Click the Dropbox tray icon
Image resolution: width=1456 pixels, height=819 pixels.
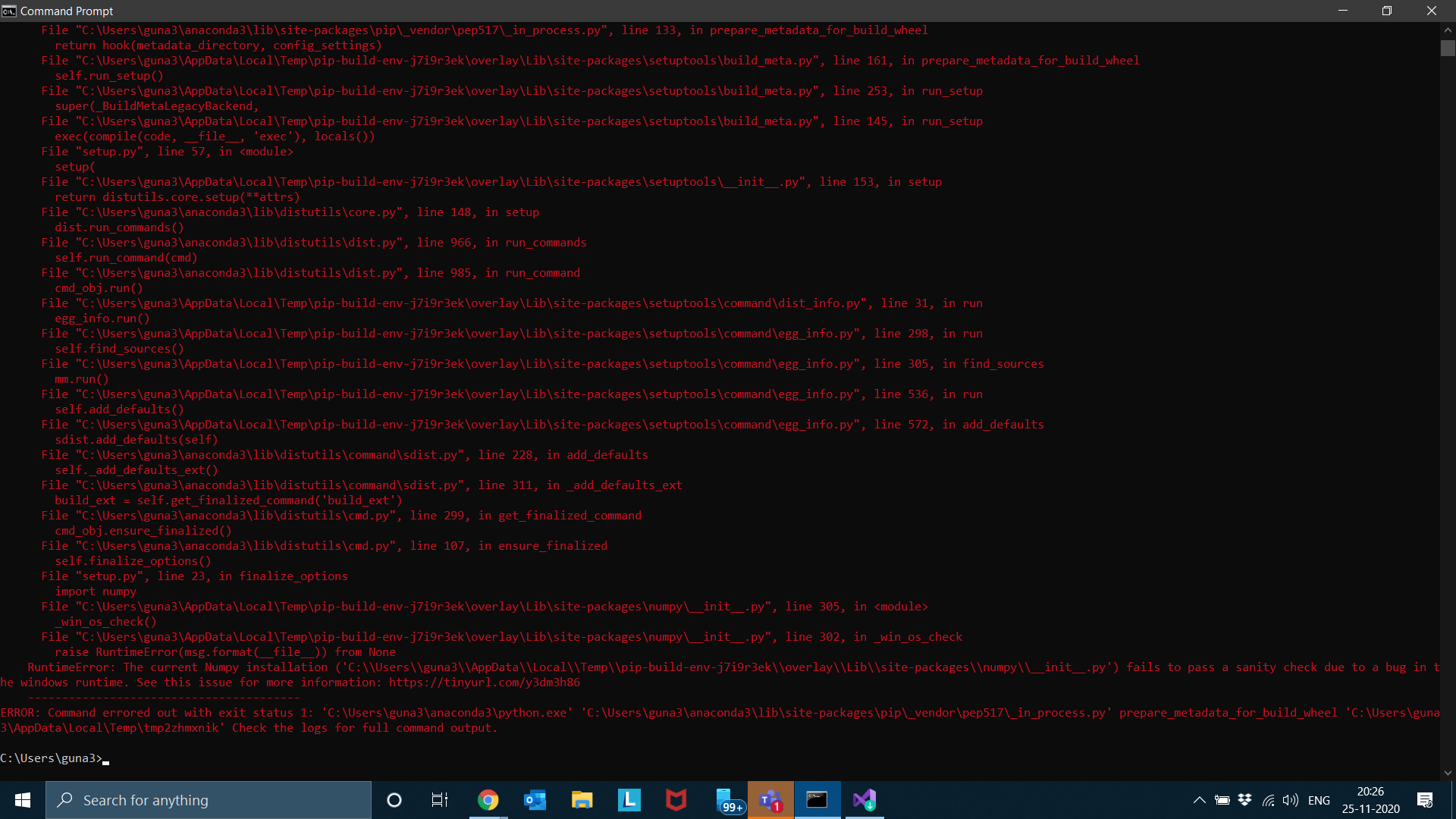click(1244, 800)
